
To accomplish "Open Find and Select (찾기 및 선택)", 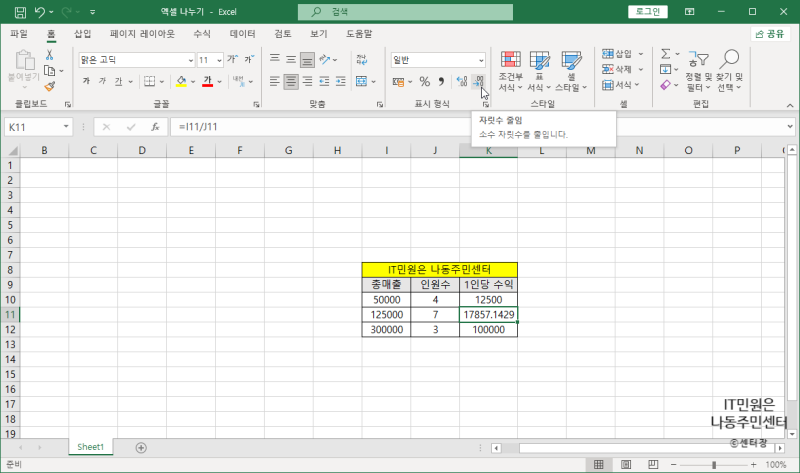I will [x=730, y=71].
